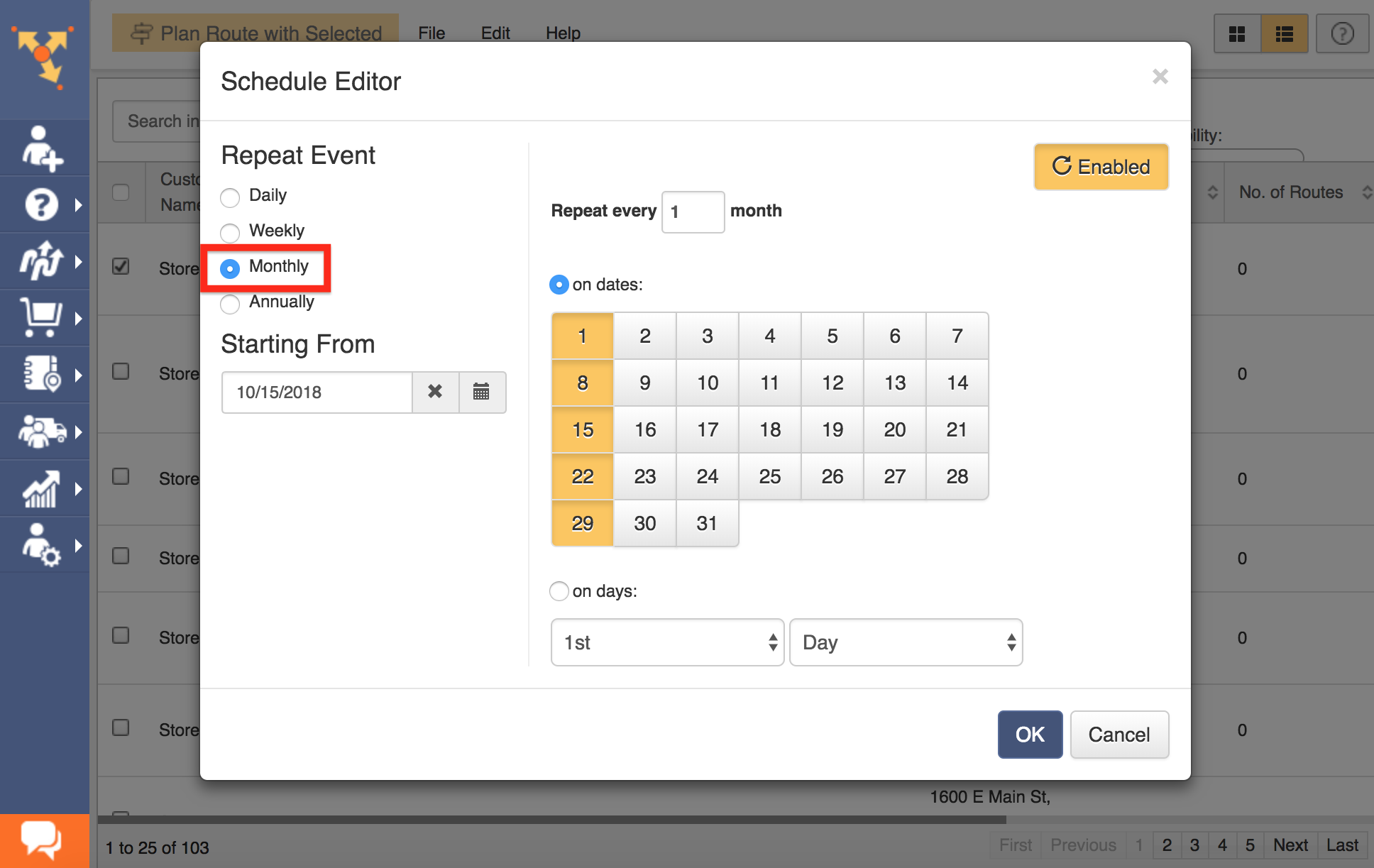Open the Edit menu
The image size is (1374, 868).
point(495,33)
